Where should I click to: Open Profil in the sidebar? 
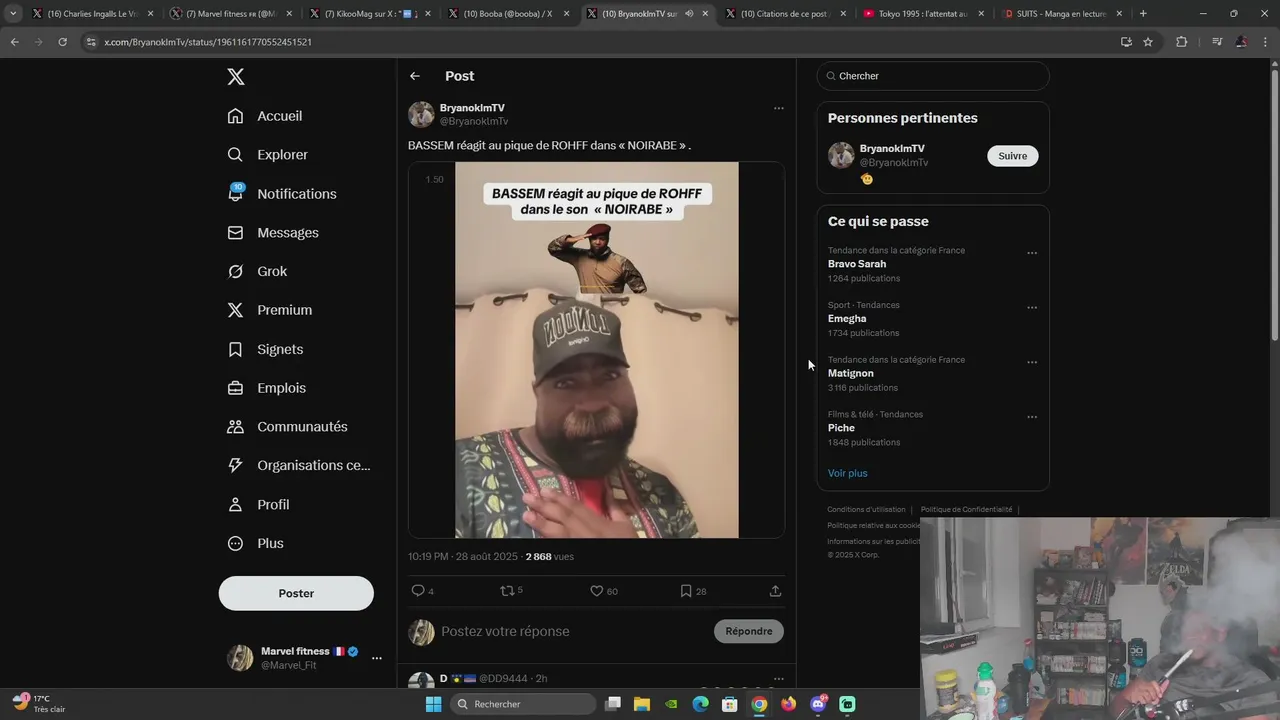[258, 505]
